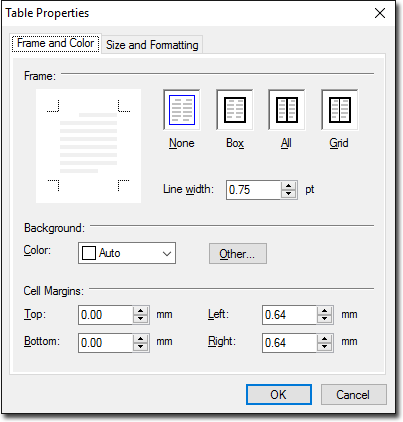
Task: Increase the Line width value
Action: pyautogui.click(x=289, y=186)
